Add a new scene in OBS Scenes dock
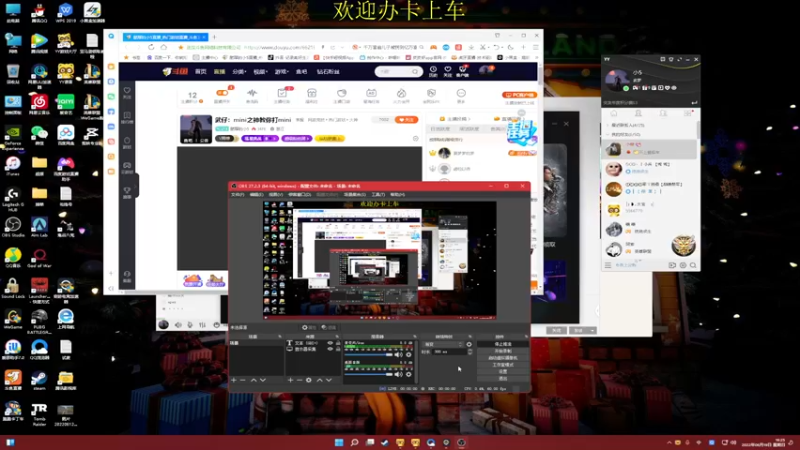The image size is (800, 450). 234,380
